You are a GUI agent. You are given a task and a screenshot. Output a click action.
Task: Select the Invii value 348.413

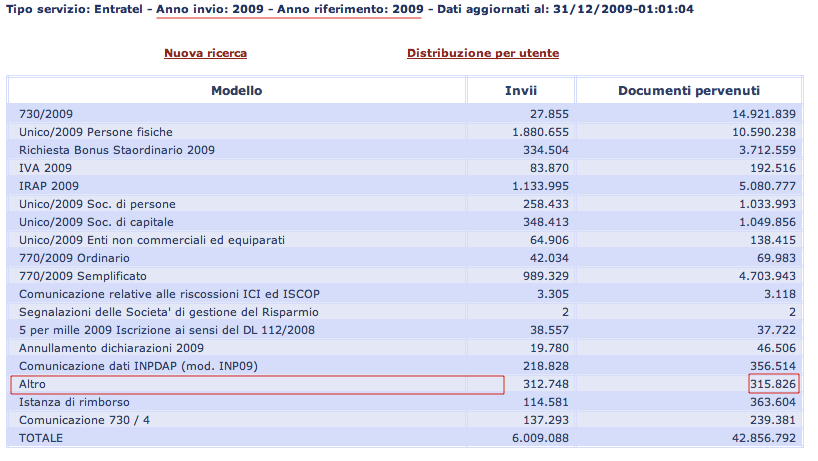[x=546, y=222]
